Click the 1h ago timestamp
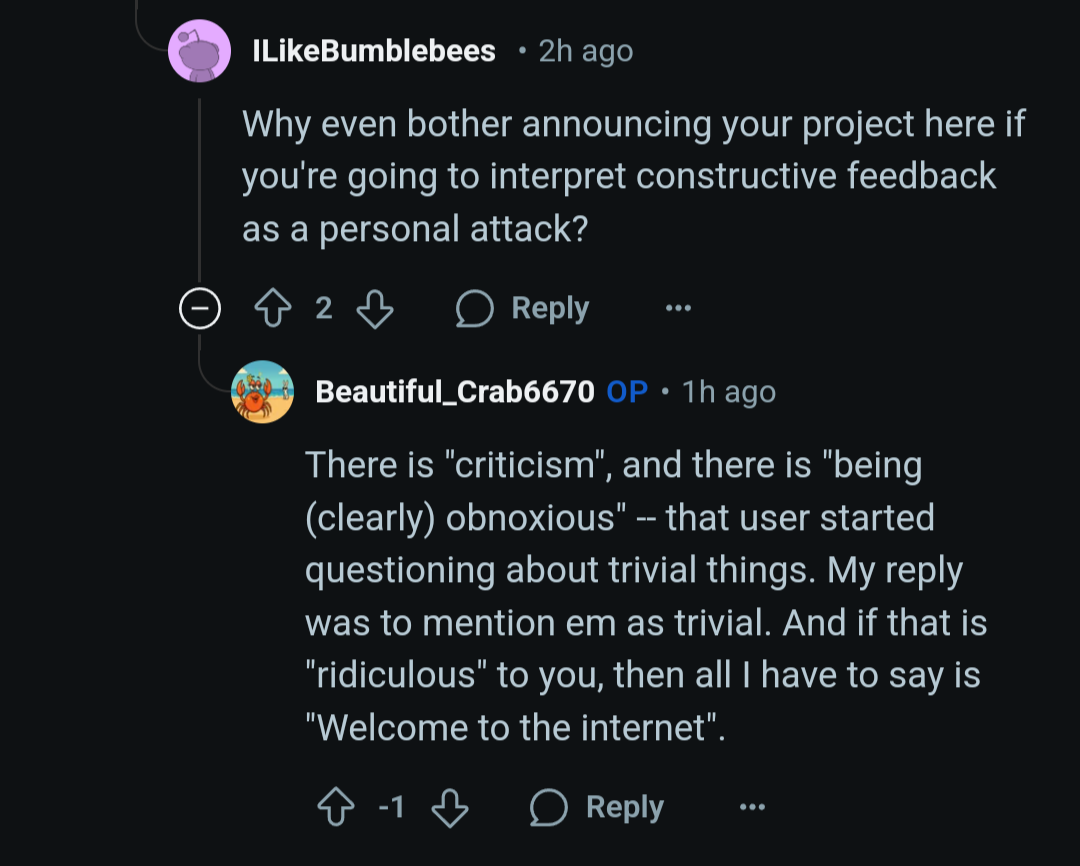 [729, 392]
